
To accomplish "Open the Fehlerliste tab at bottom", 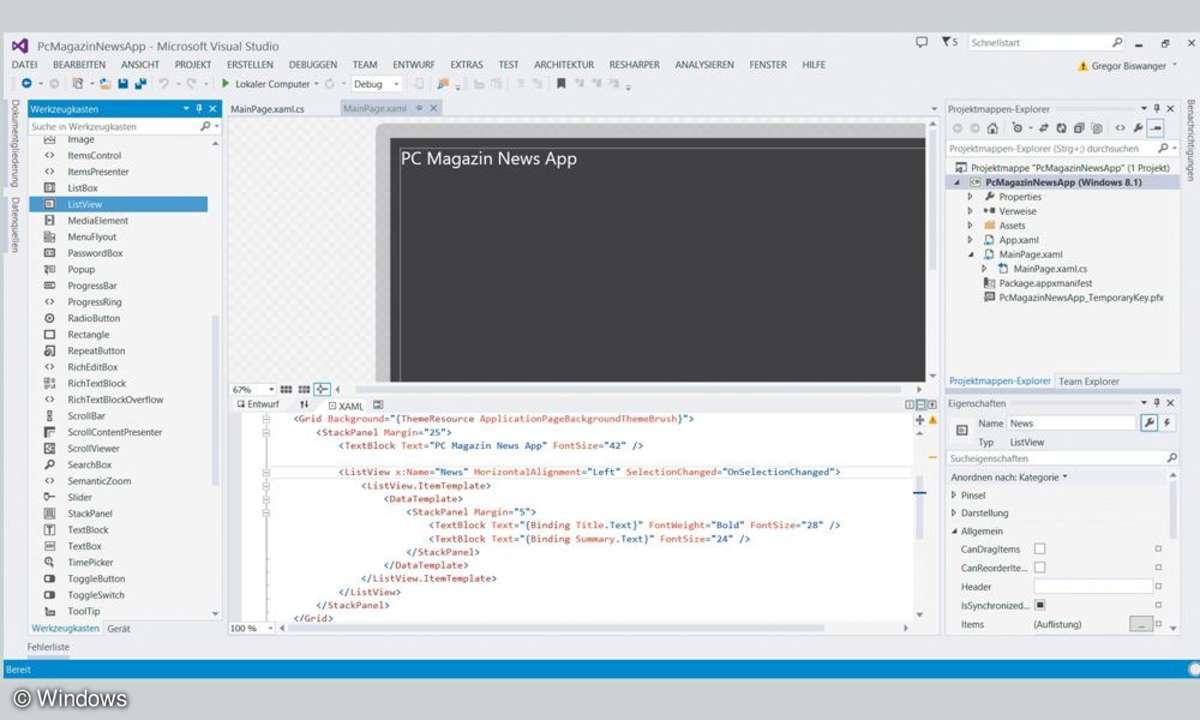I will (48, 647).
